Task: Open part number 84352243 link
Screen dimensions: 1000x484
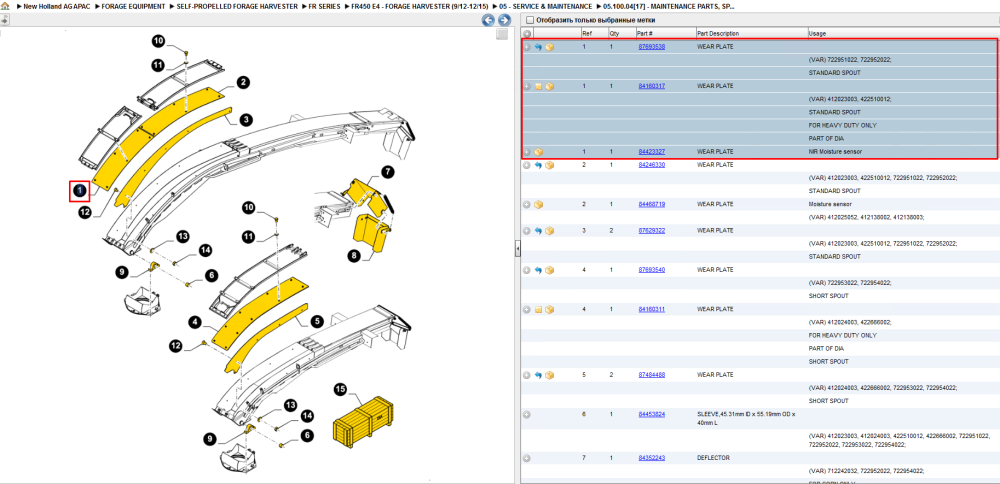Action: click(652, 458)
